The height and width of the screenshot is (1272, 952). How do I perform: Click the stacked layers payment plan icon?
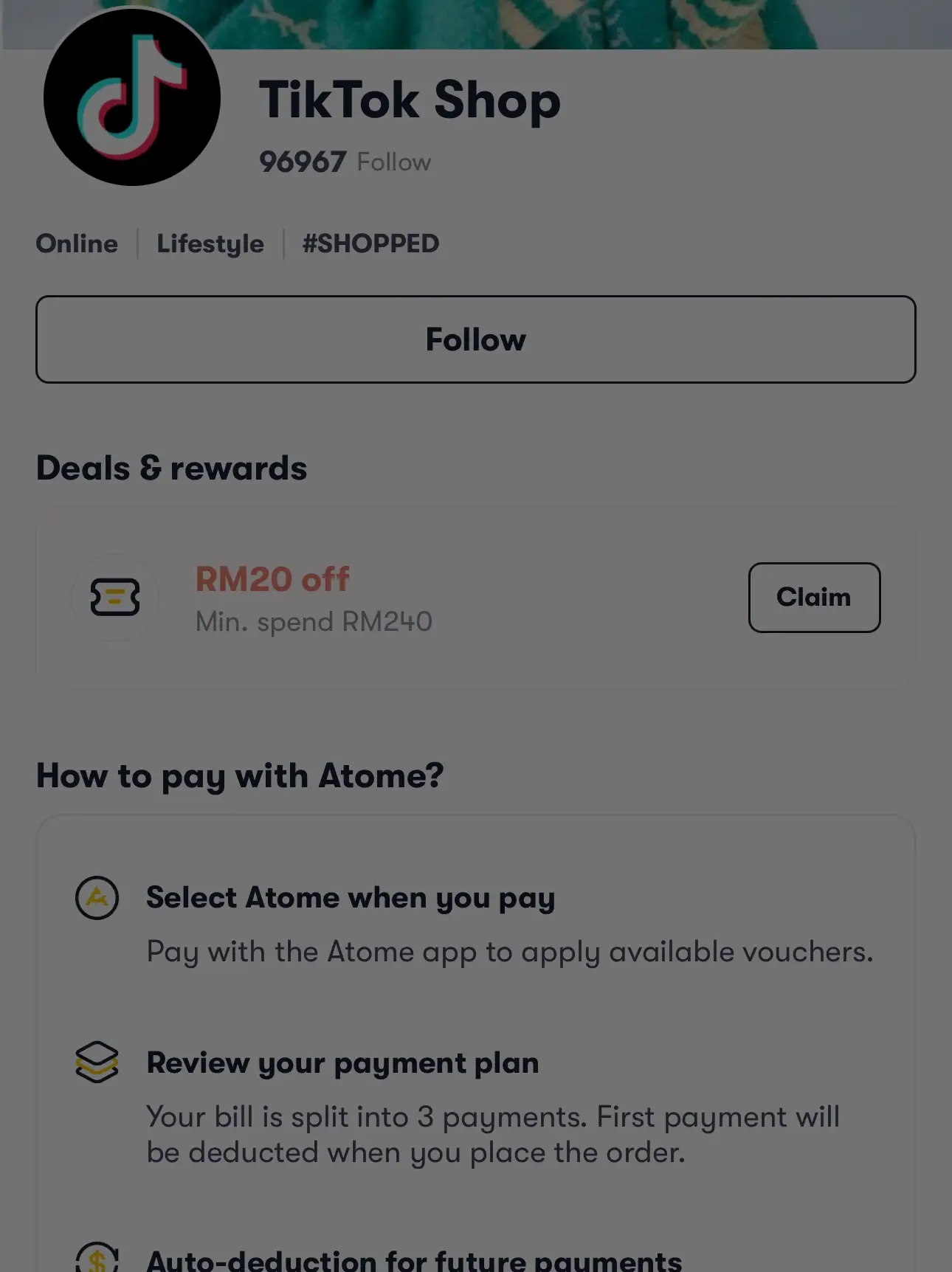97,1062
